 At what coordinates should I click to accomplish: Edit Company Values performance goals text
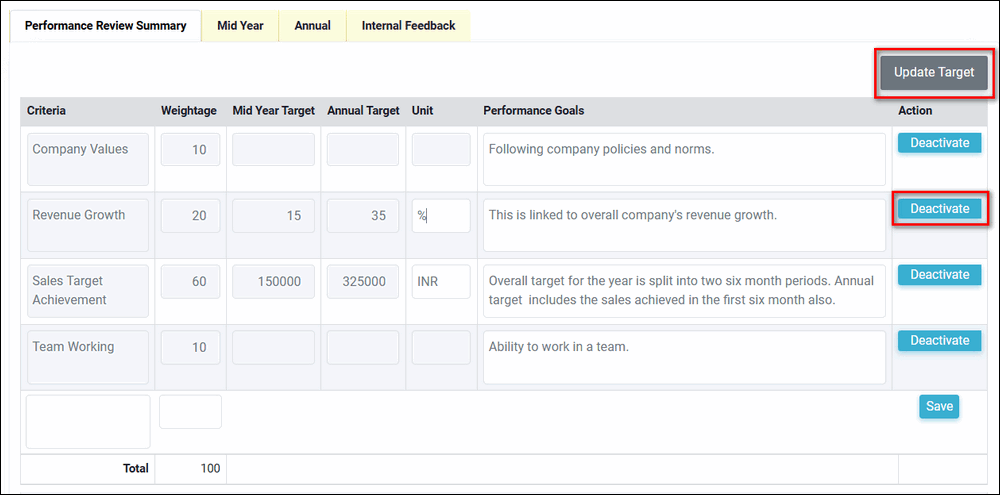(684, 160)
